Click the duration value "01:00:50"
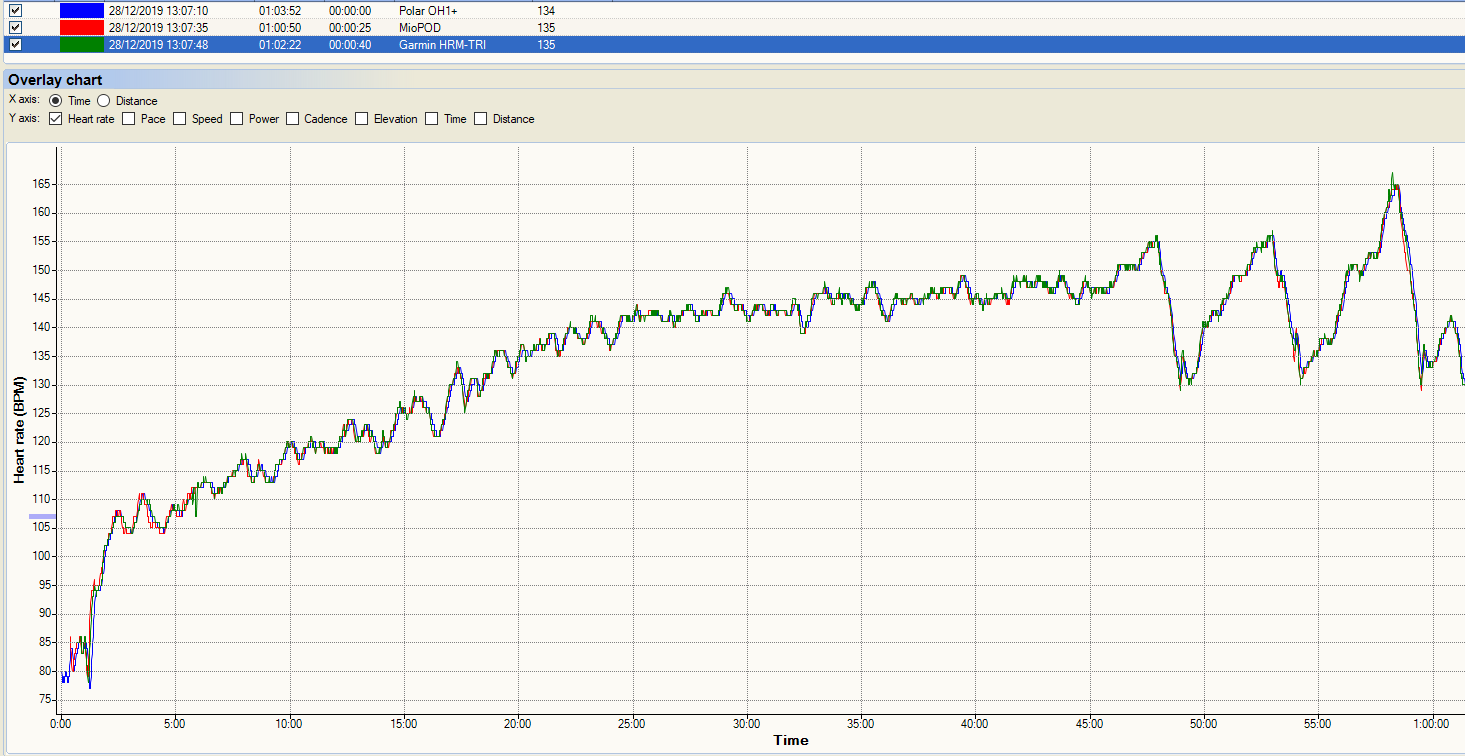This screenshot has height=756, width=1465. click(x=280, y=27)
